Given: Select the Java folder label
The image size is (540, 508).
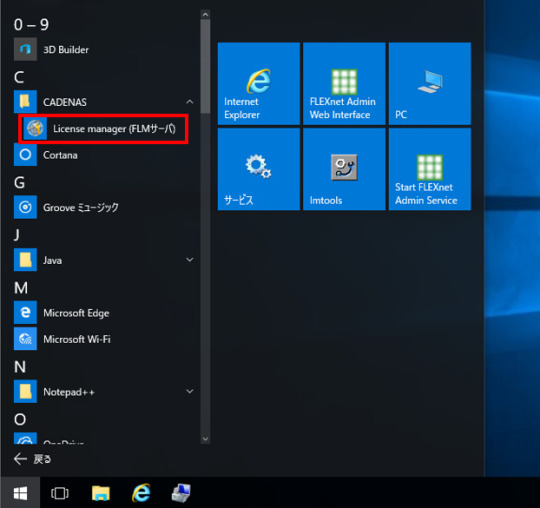Looking at the screenshot, I should [x=52, y=260].
